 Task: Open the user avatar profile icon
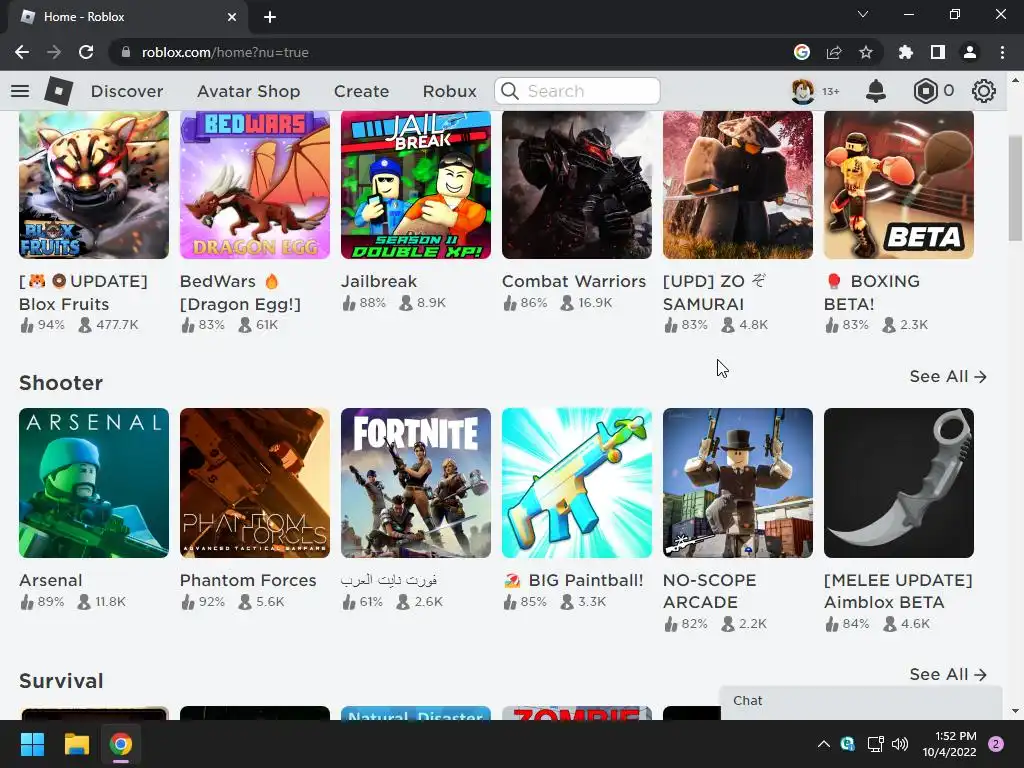803,91
